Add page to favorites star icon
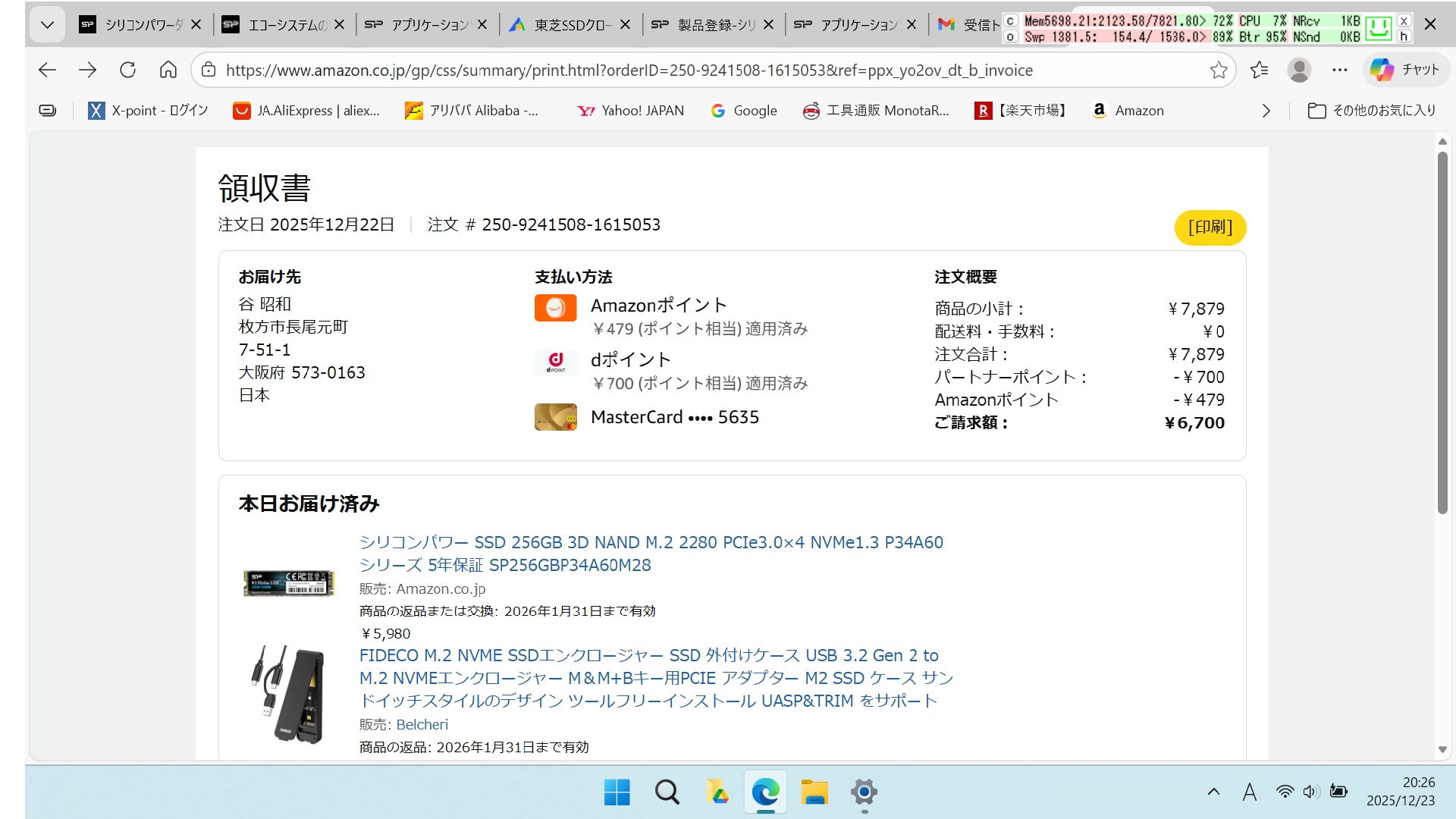This screenshot has width=1456, height=819. [x=1218, y=70]
